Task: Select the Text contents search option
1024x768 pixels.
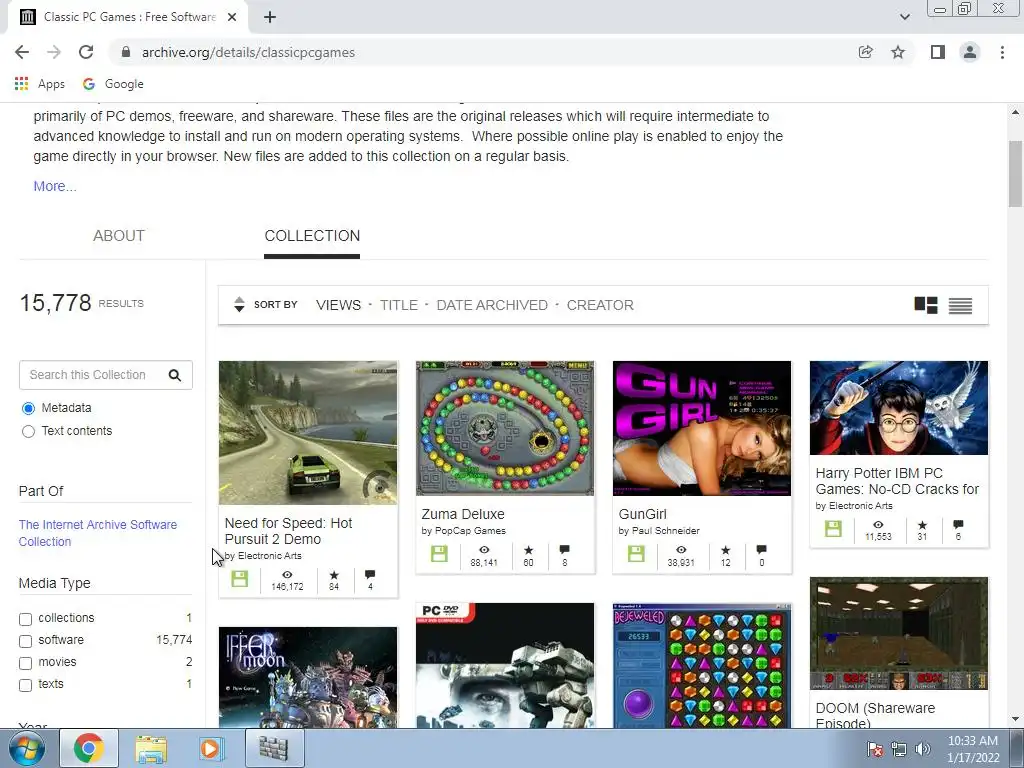Action: coord(28,431)
